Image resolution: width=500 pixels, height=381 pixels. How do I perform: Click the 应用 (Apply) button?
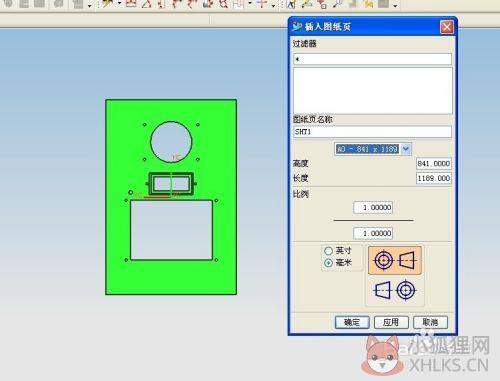click(391, 322)
